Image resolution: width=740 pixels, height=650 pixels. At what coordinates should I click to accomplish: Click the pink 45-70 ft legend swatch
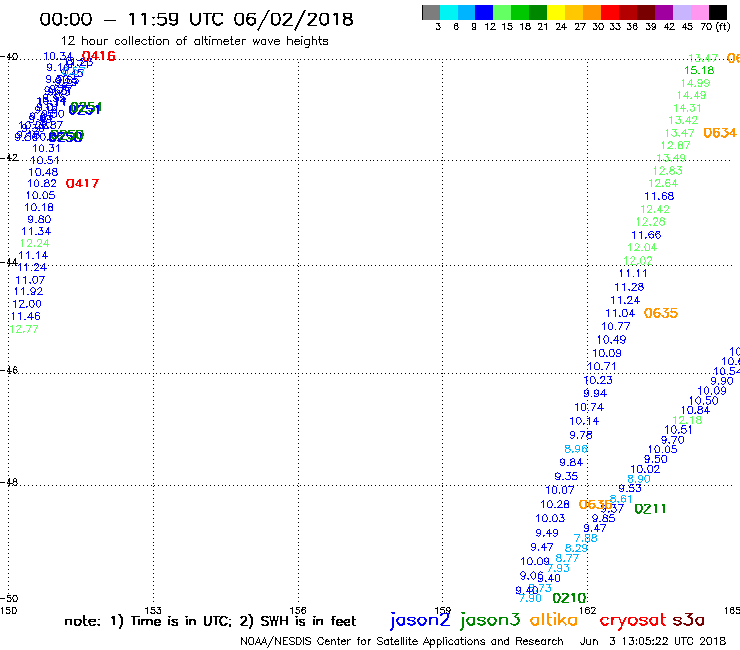coord(699,12)
